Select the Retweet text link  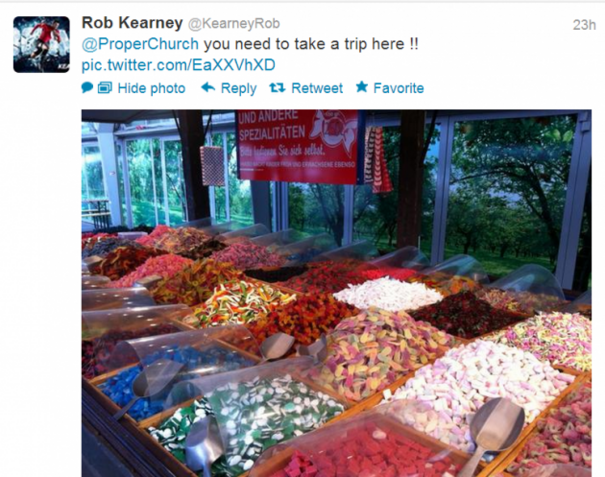point(317,88)
